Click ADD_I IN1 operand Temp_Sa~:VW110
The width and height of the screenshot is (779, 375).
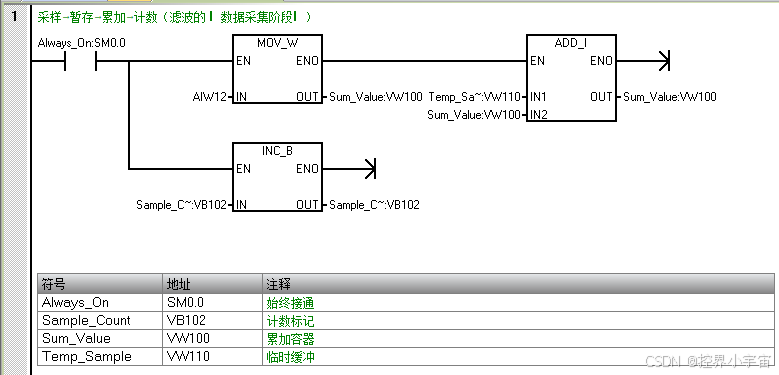[x=474, y=97]
